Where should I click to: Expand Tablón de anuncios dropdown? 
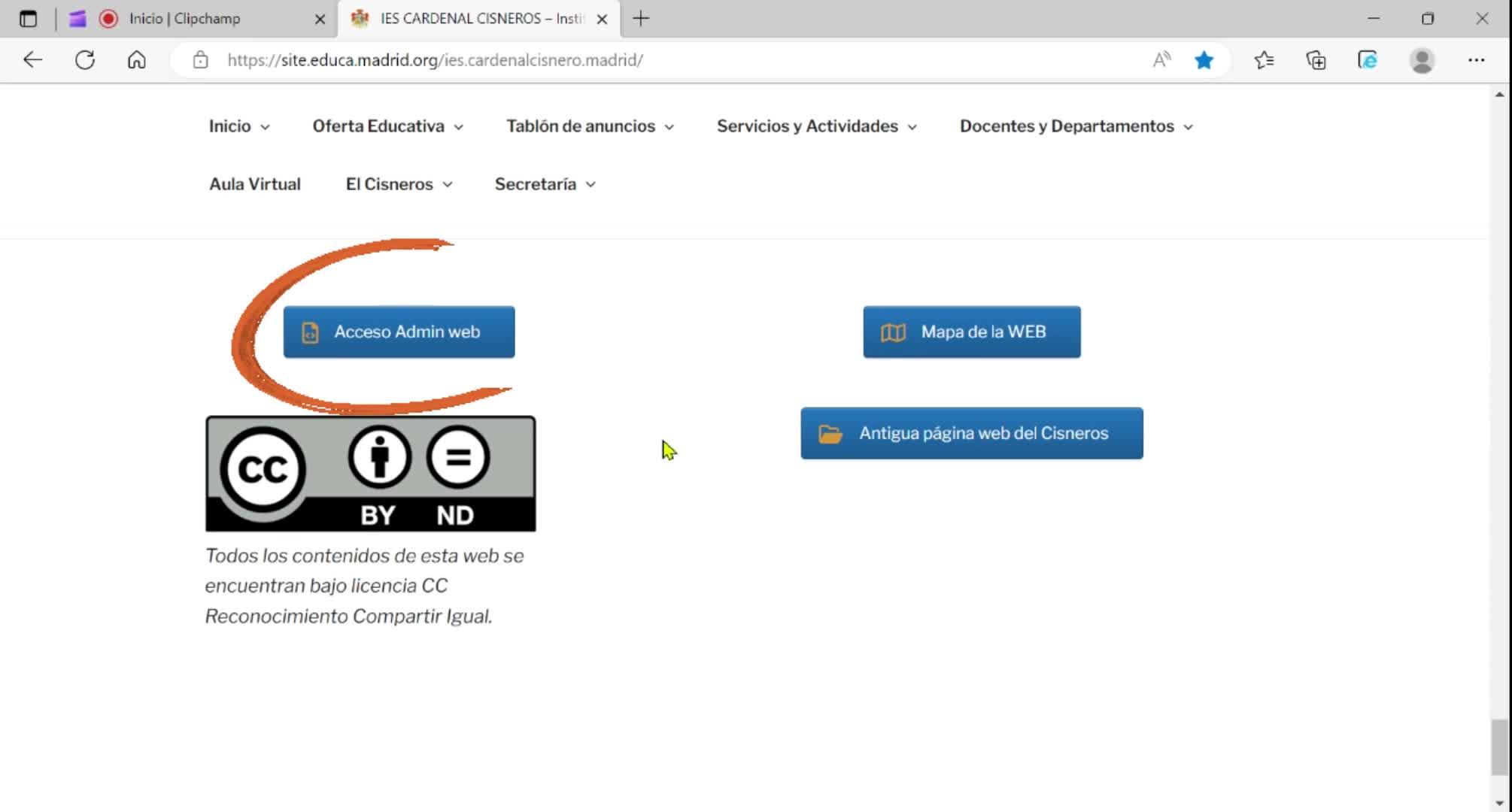coord(589,126)
